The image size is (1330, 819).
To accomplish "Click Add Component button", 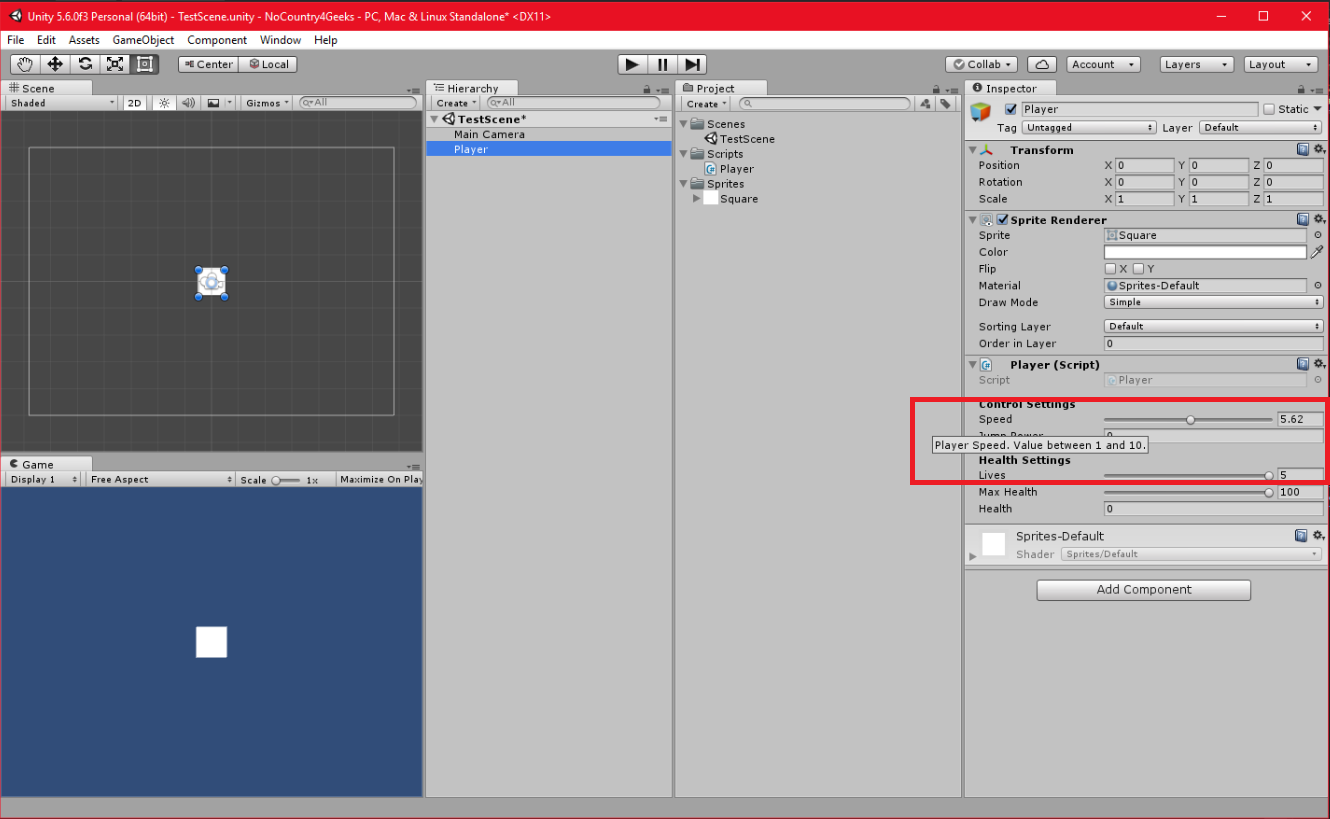I will (x=1143, y=590).
